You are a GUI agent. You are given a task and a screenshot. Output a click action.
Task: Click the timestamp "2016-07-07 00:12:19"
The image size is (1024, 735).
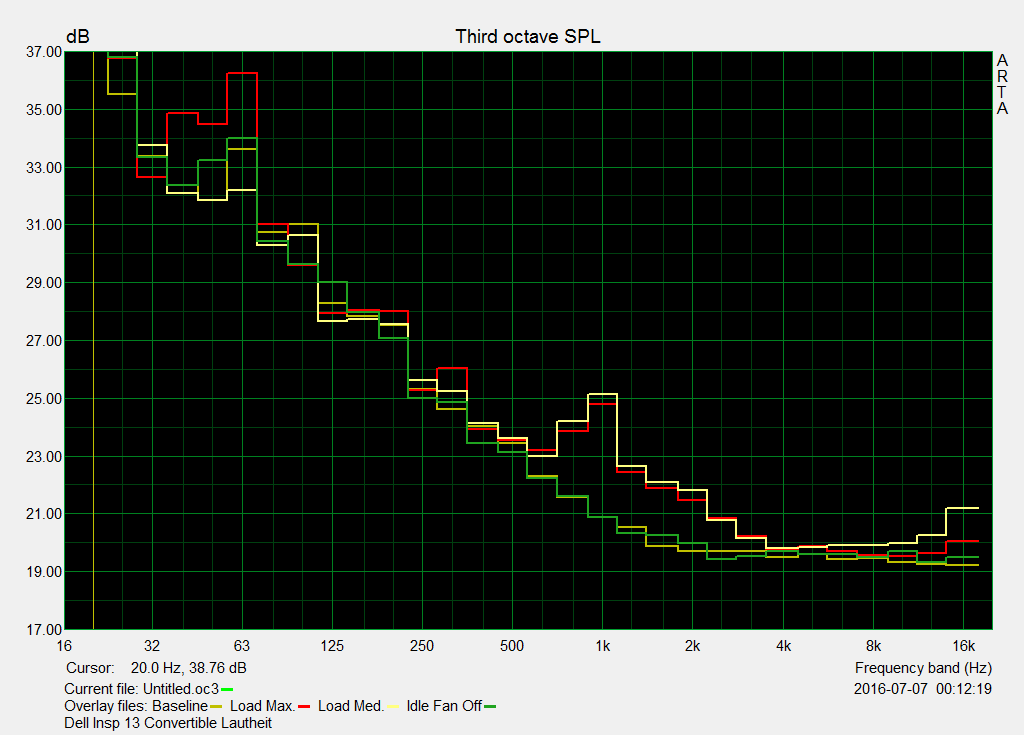(x=923, y=689)
